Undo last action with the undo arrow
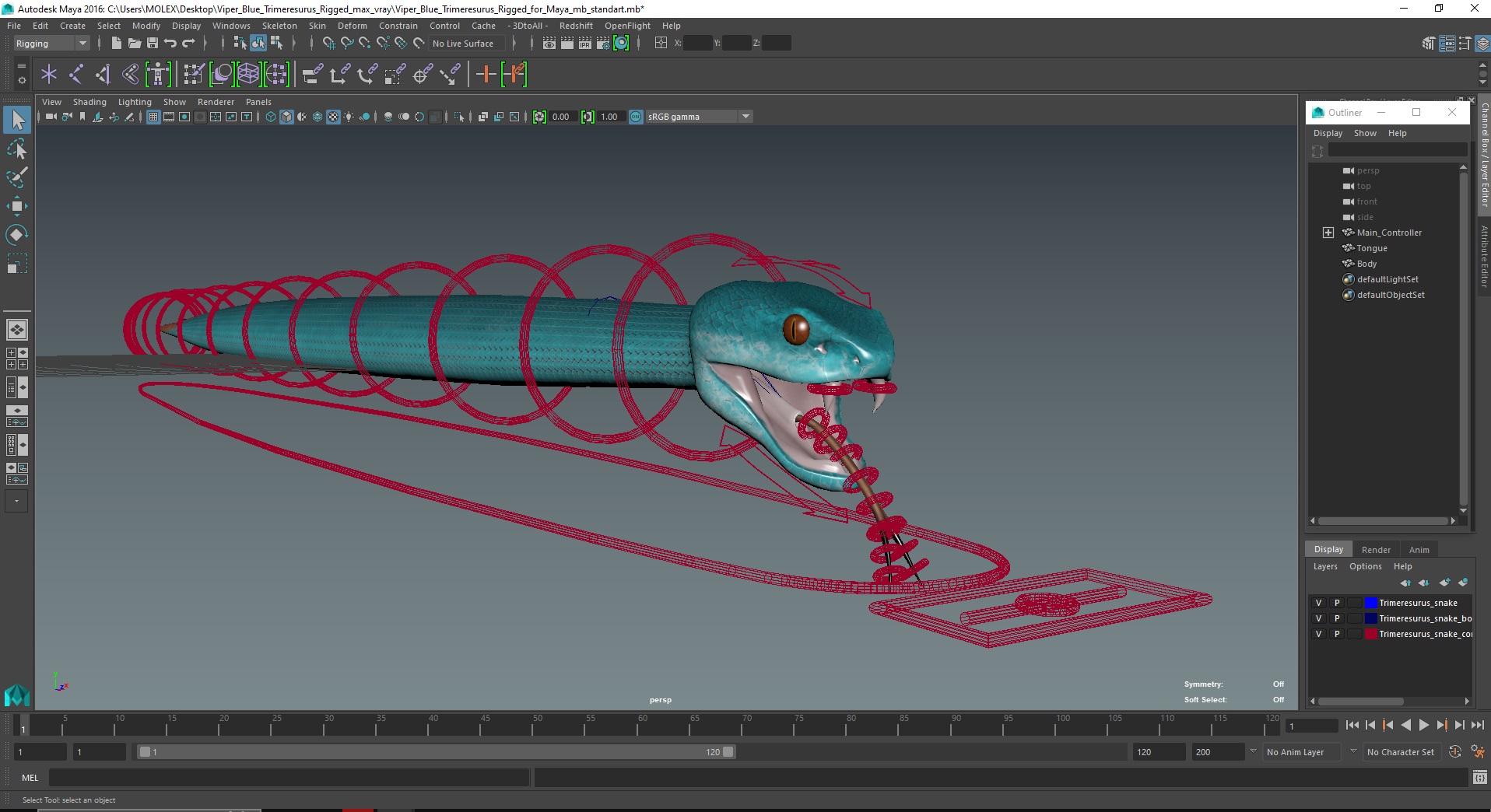 point(170,44)
